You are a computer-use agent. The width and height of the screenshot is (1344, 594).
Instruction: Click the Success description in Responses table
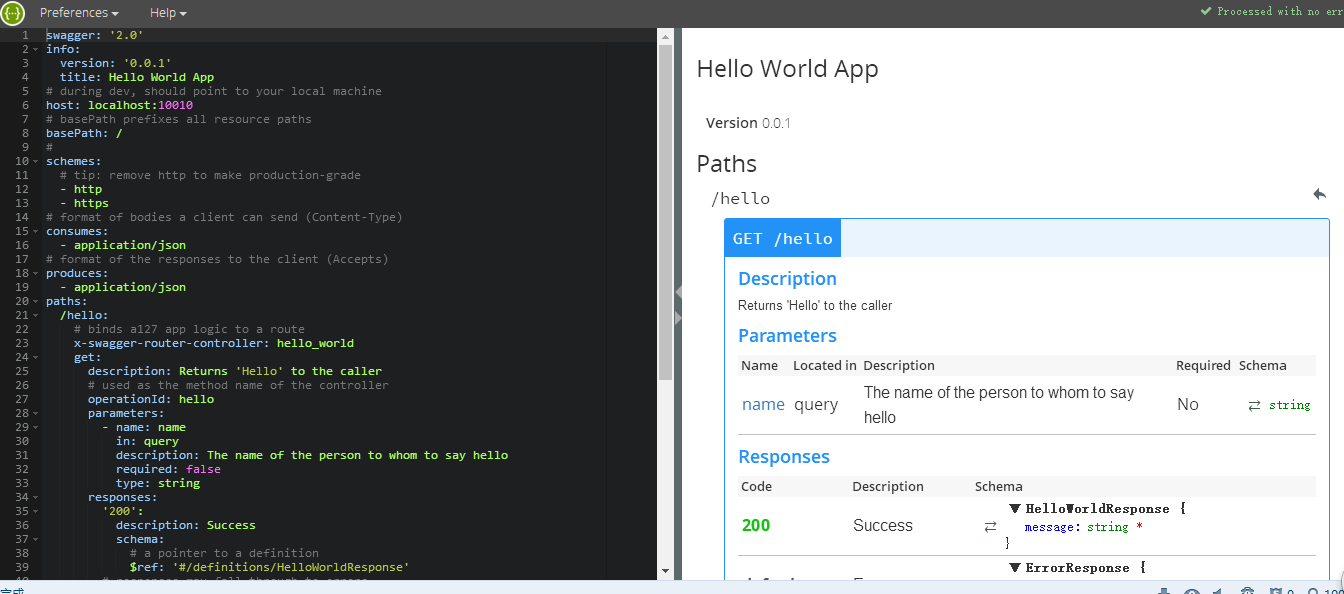click(883, 526)
